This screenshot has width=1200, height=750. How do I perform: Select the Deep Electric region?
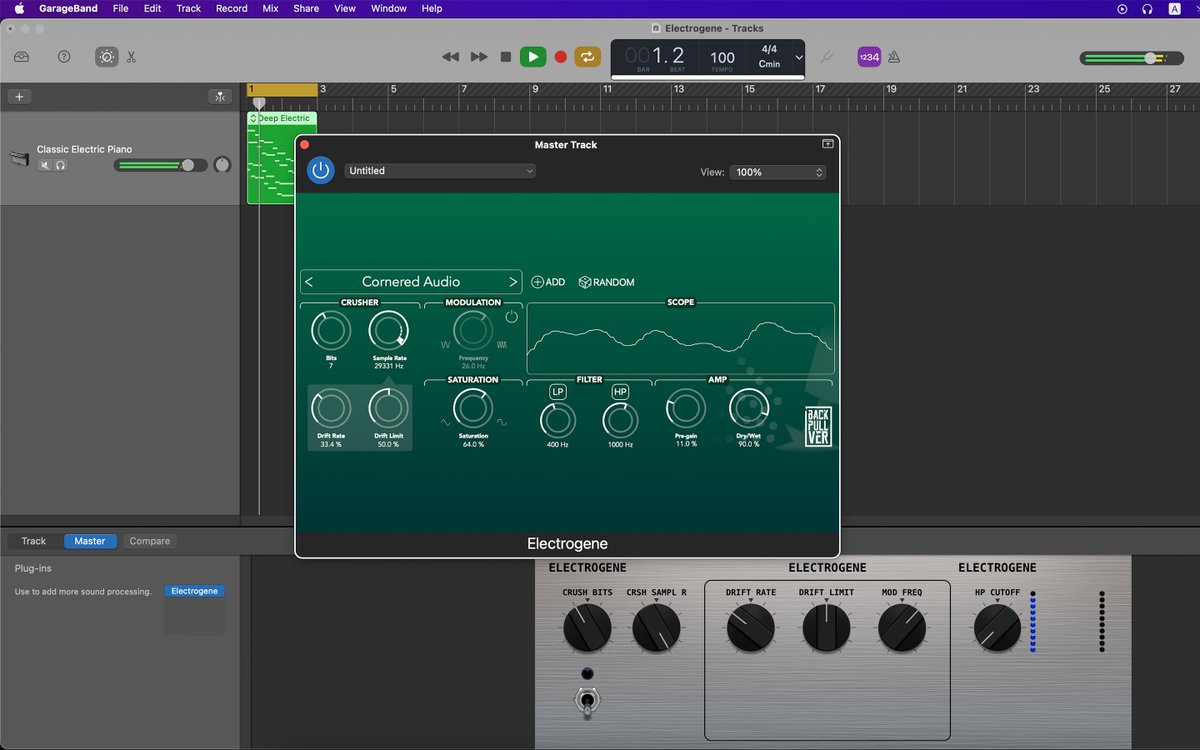point(270,158)
